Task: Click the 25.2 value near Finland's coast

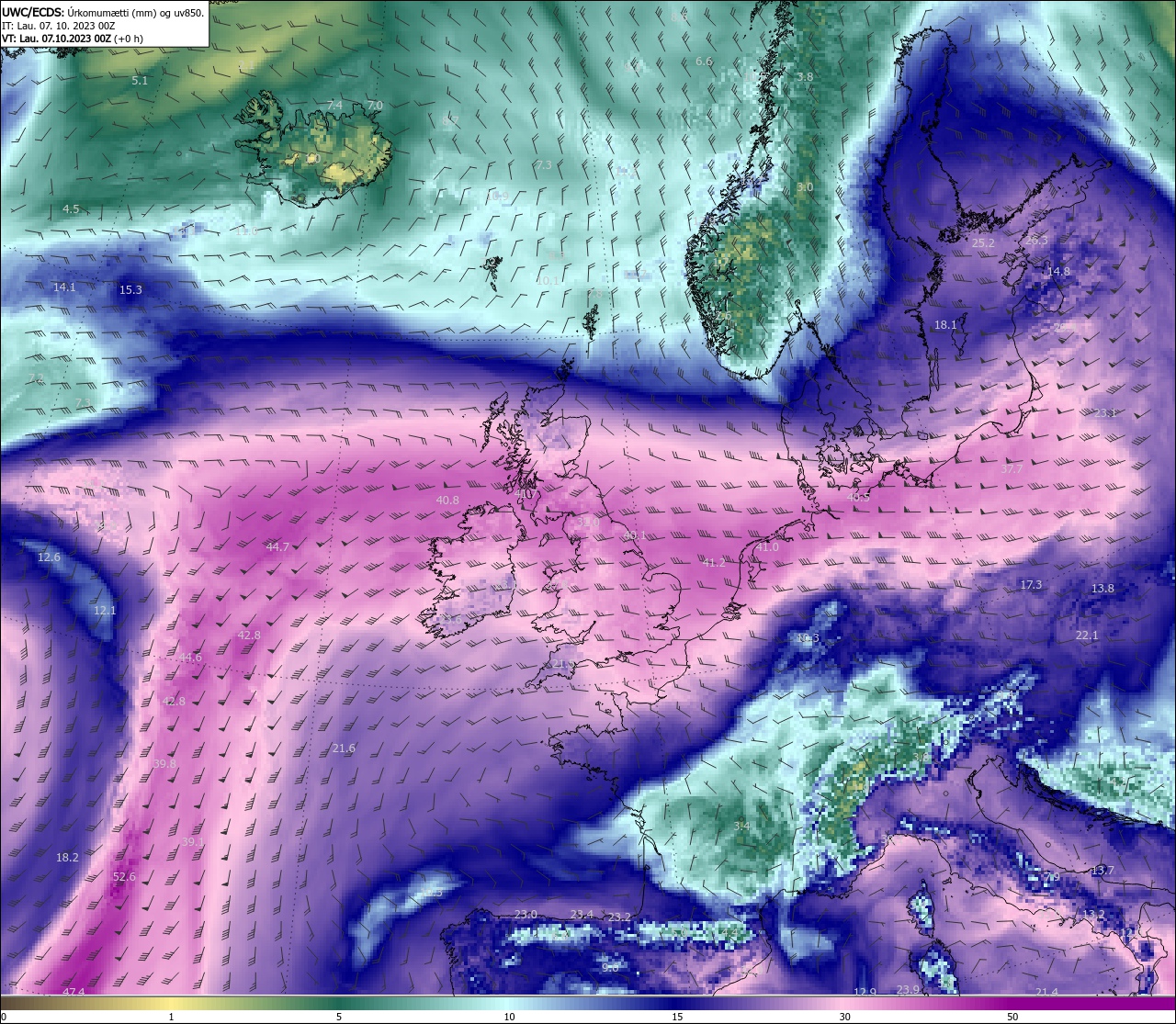Action: pyautogui.click(x=983, y=243)
